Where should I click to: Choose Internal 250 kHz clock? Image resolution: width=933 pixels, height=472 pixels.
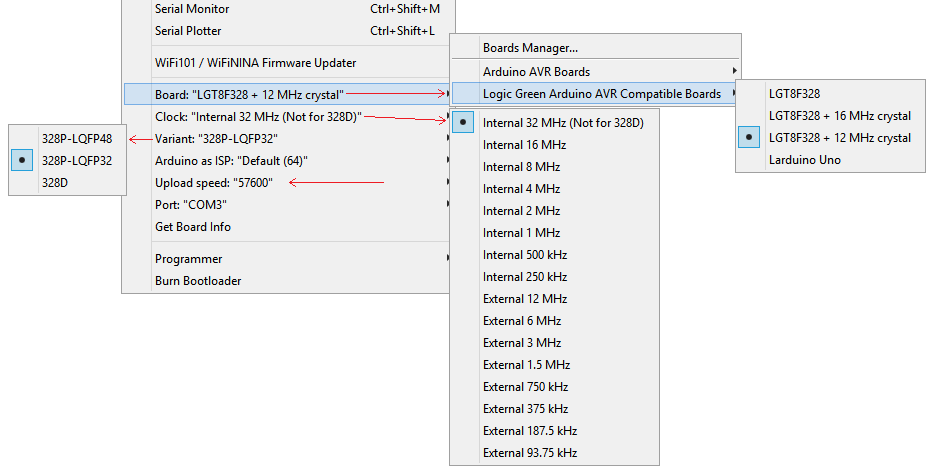click(555, 277)
